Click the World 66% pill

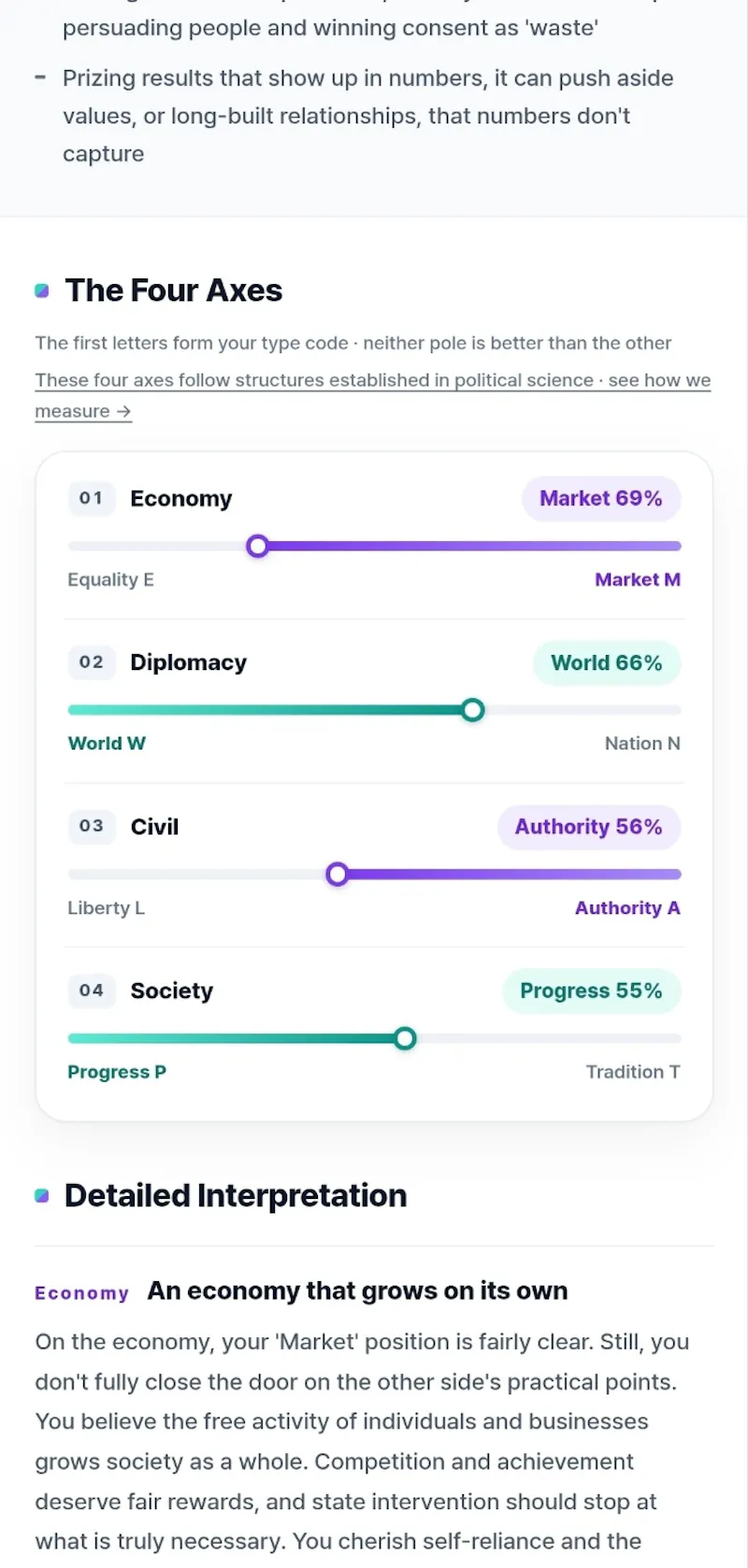pyautogui.click(x=607, y=663)
